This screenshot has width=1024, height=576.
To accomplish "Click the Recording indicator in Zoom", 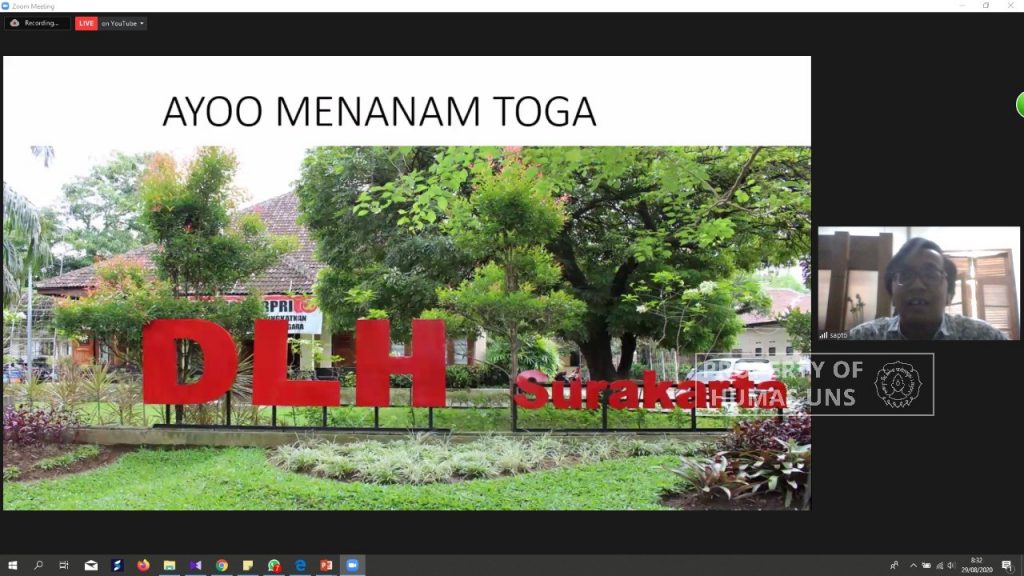I will [x=37, y=23].
